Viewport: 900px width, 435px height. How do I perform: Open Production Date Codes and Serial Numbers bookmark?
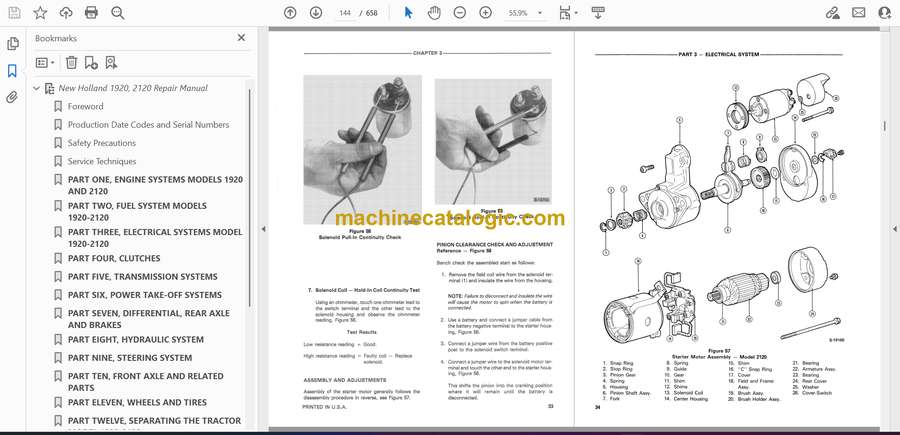[148, 125]
